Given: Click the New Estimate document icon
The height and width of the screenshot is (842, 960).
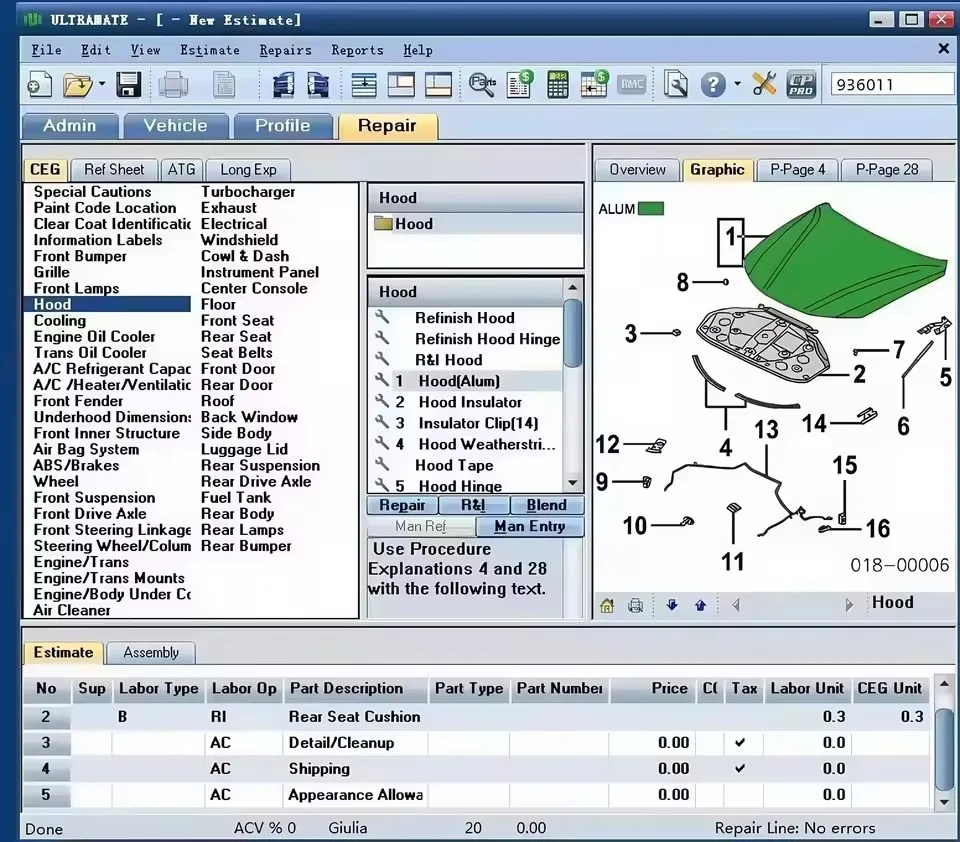Looking at the screenshot, I should click(x=39, y=85).
